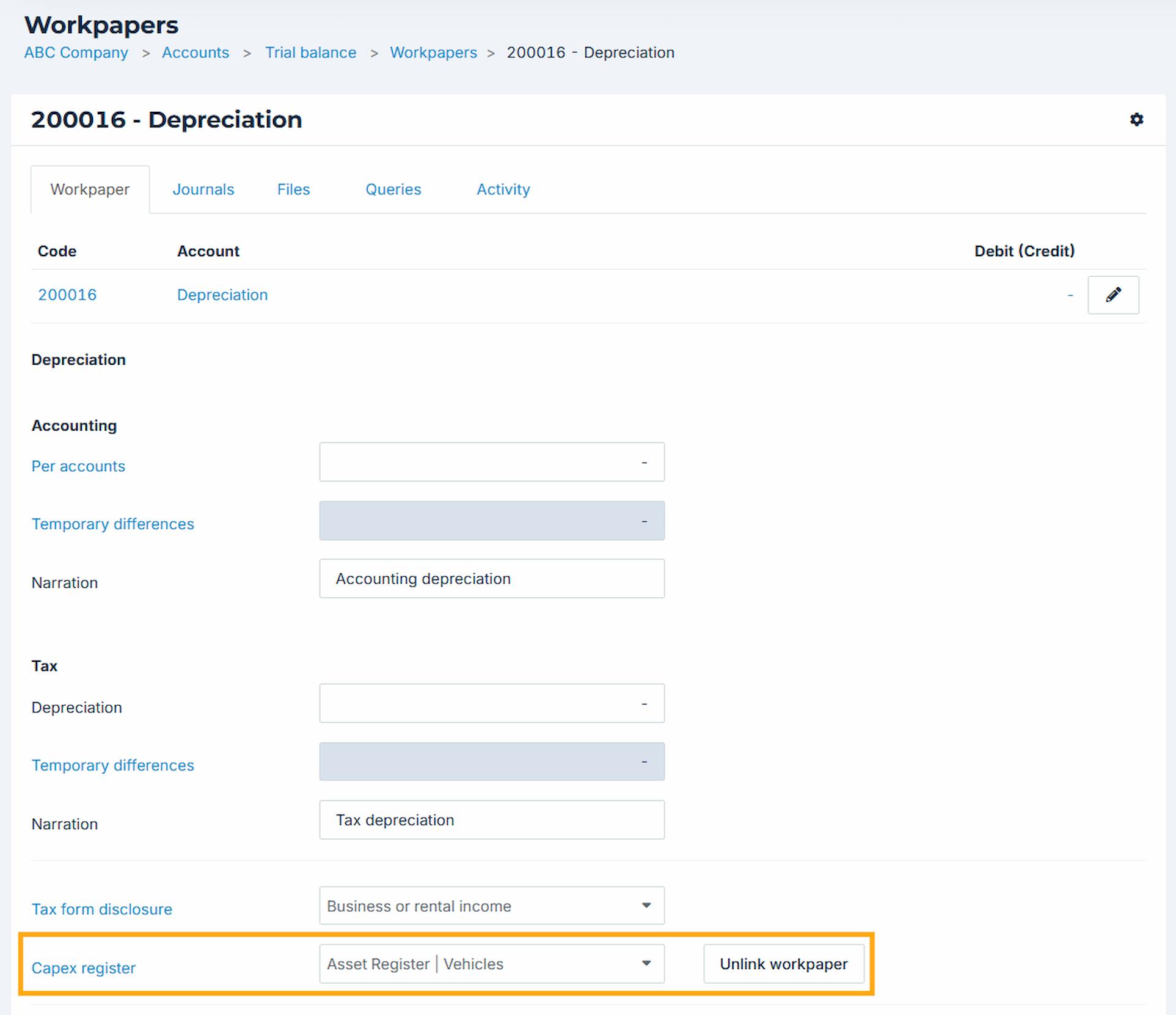Click the Tax depreciation narration field
This screenshot has width=1176, height=1015.
tap(491, 820)
